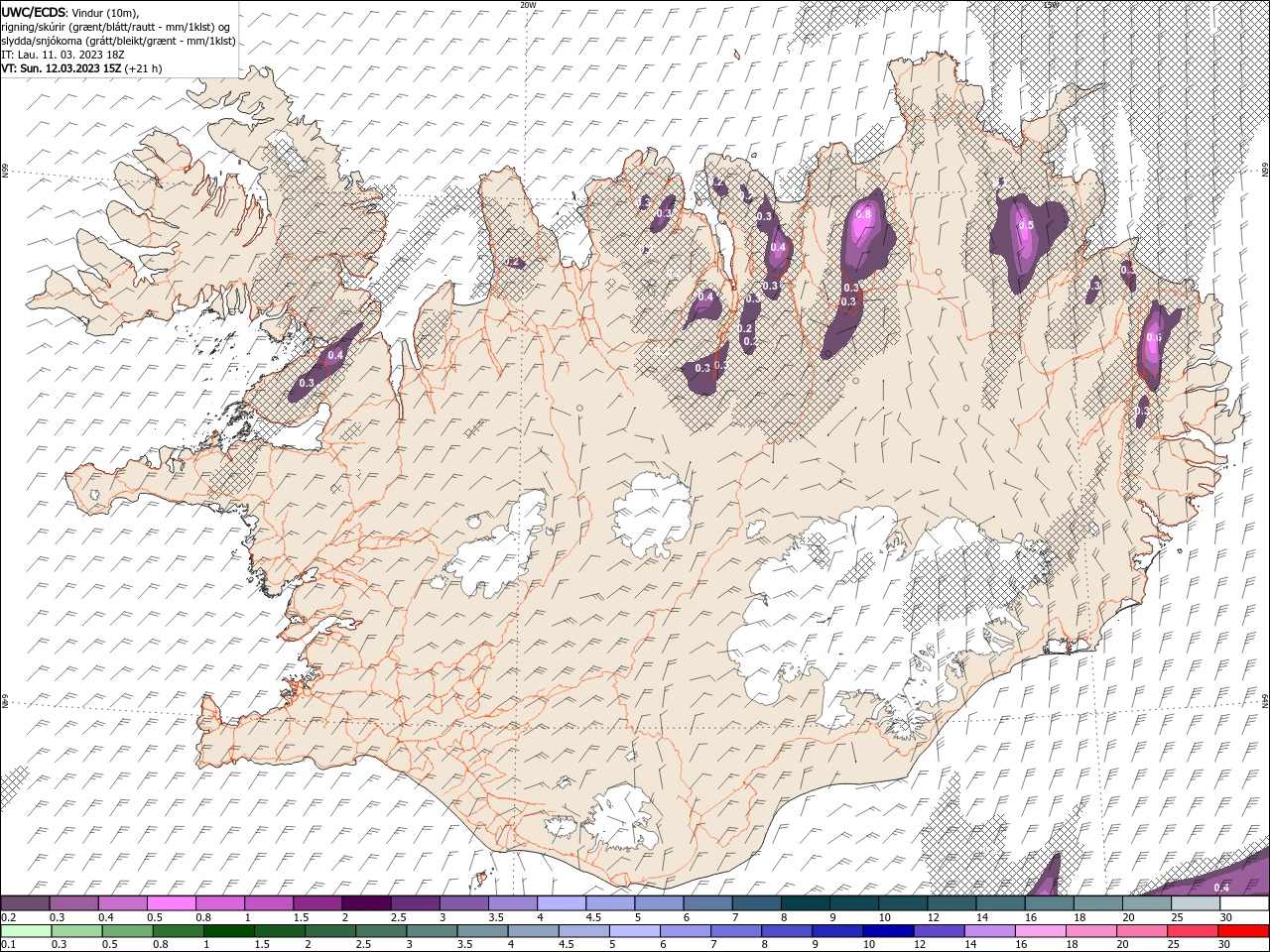Click the light lavender snow swatch for 4–4.5
The image size is (1270, 952).
(x=562, y=903)
